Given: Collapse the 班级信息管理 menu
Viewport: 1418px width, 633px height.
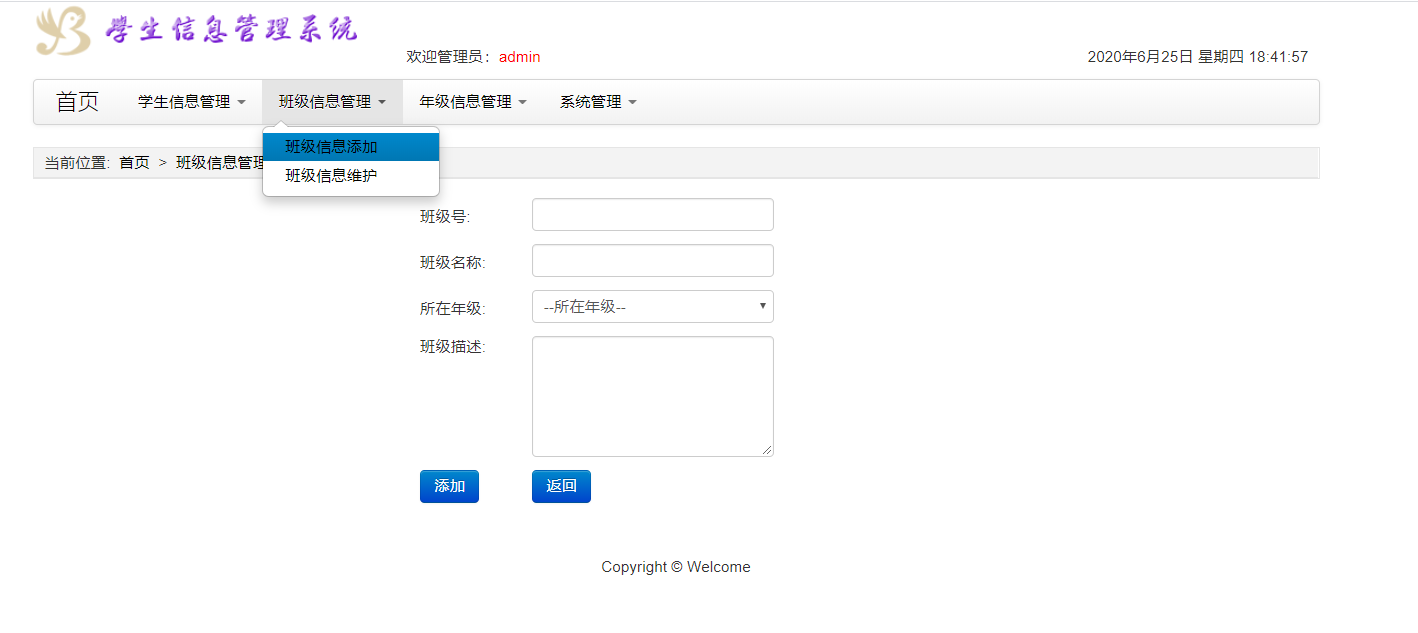Looking at the screenshot, I should [333, 102].
